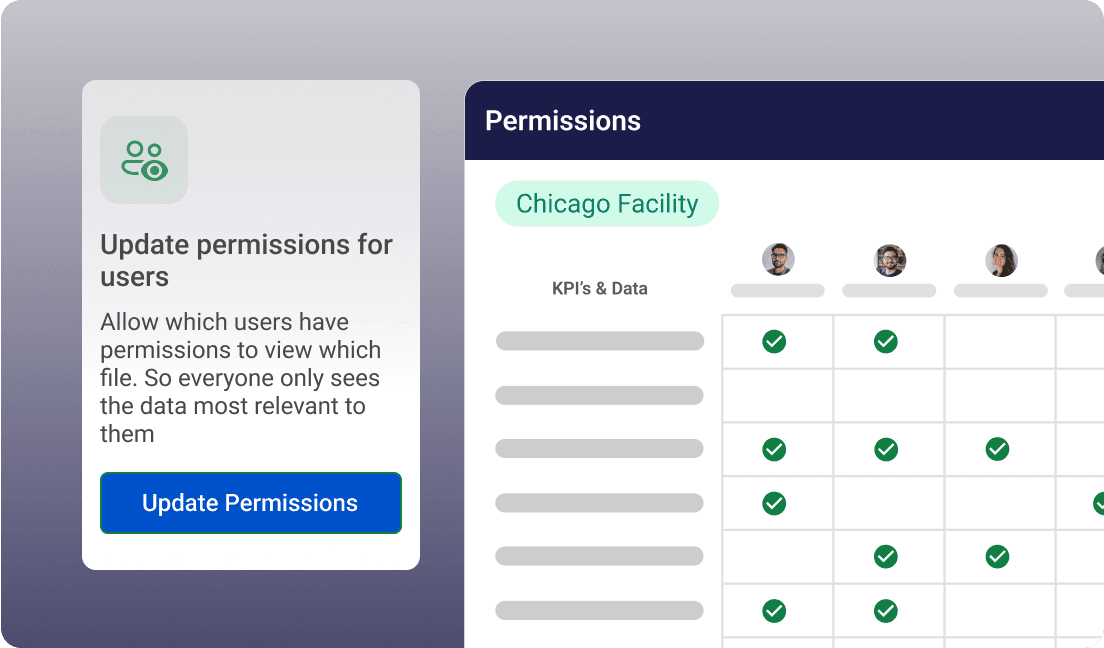Viewport: 1104px width, 648px height.
Task: Switch to the Permissions panel header
Action: click(x=563, y=120)
